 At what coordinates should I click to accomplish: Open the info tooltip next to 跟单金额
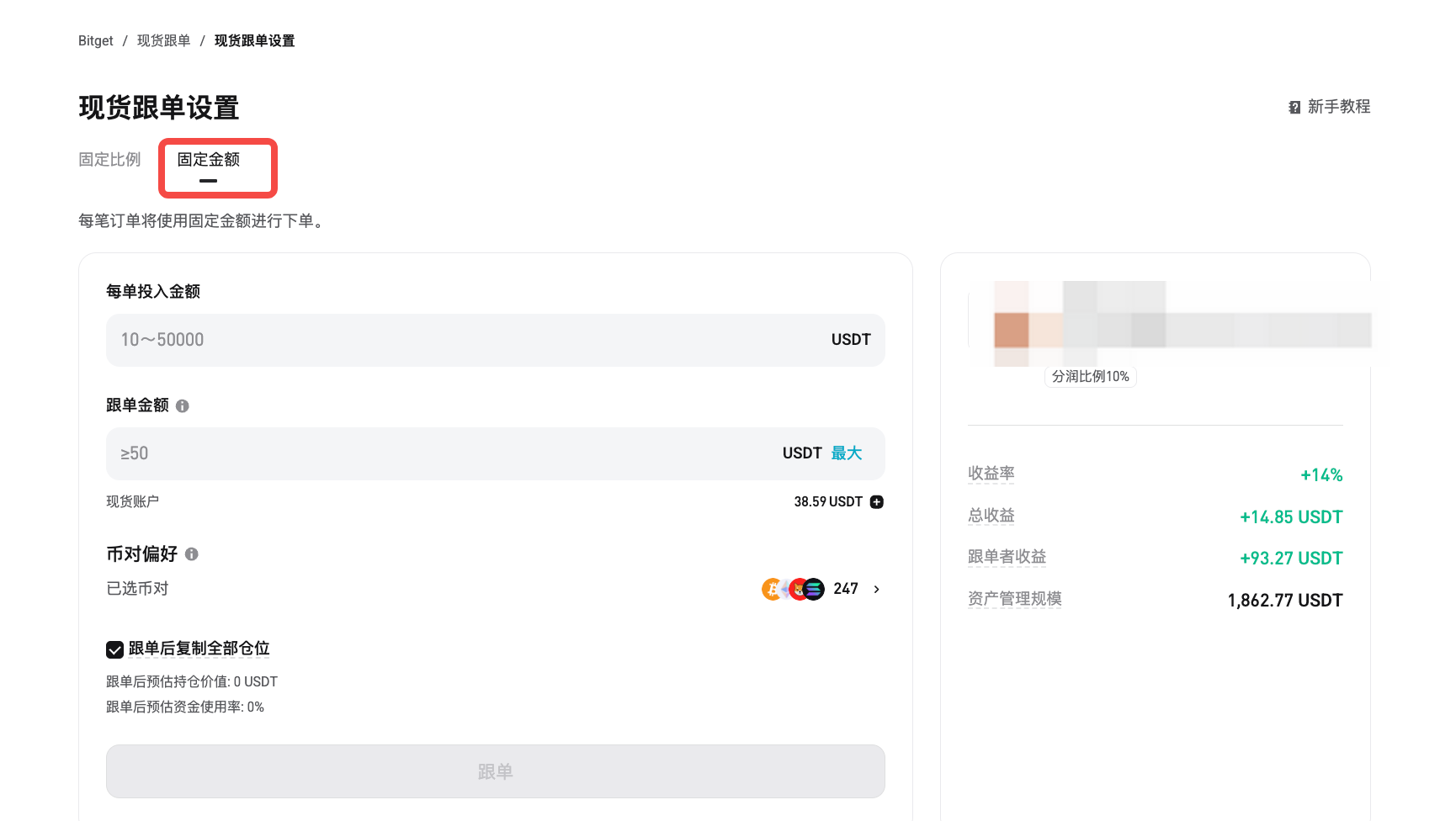coord(183,405)
